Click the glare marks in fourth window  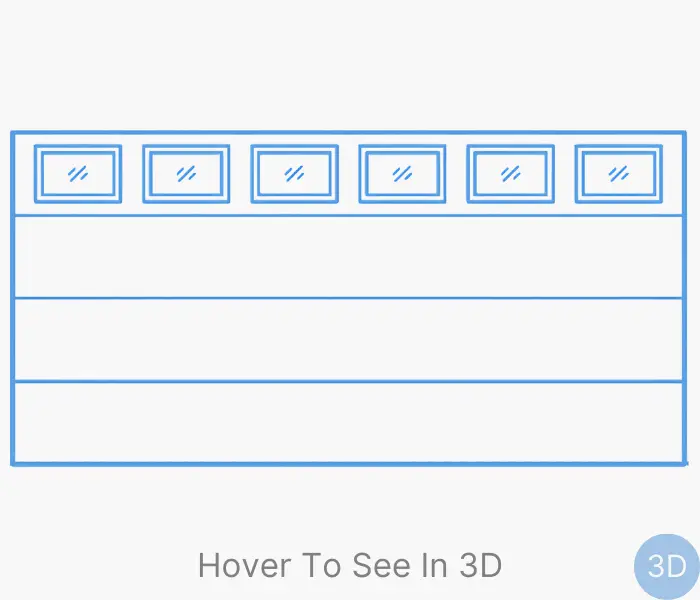pyautogui.click(x=402, y=174)
